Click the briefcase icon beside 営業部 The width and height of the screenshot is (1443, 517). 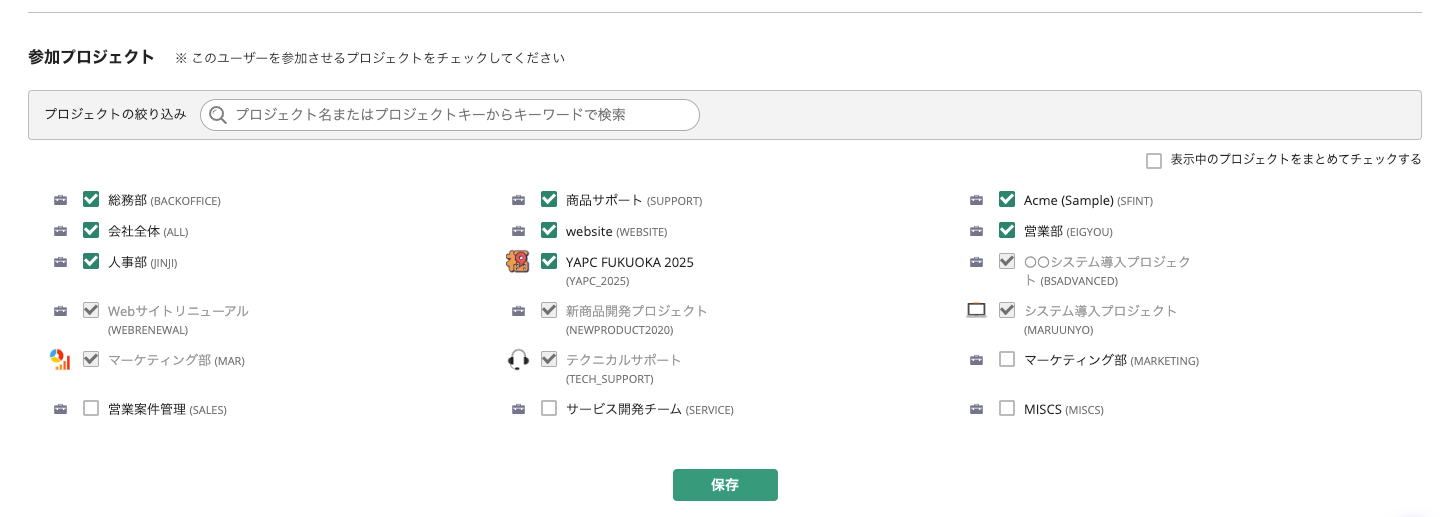click(x=976, y=231)
